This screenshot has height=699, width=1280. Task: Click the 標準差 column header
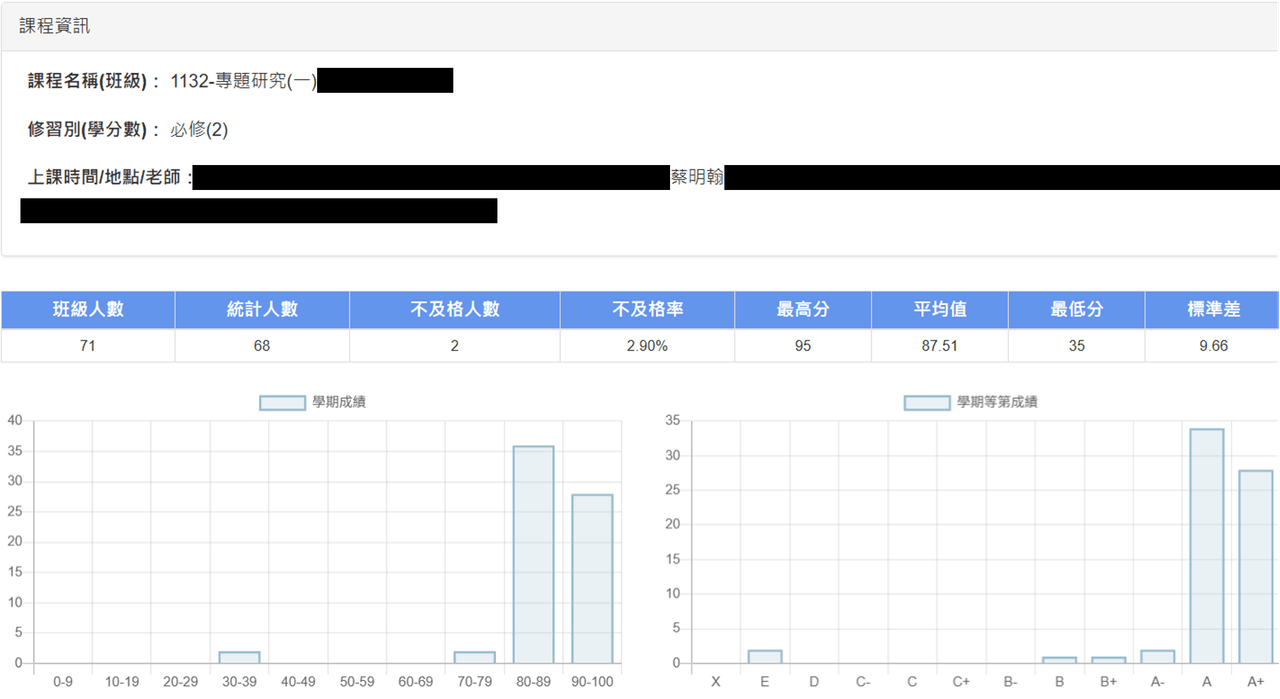click(1214, 310)
